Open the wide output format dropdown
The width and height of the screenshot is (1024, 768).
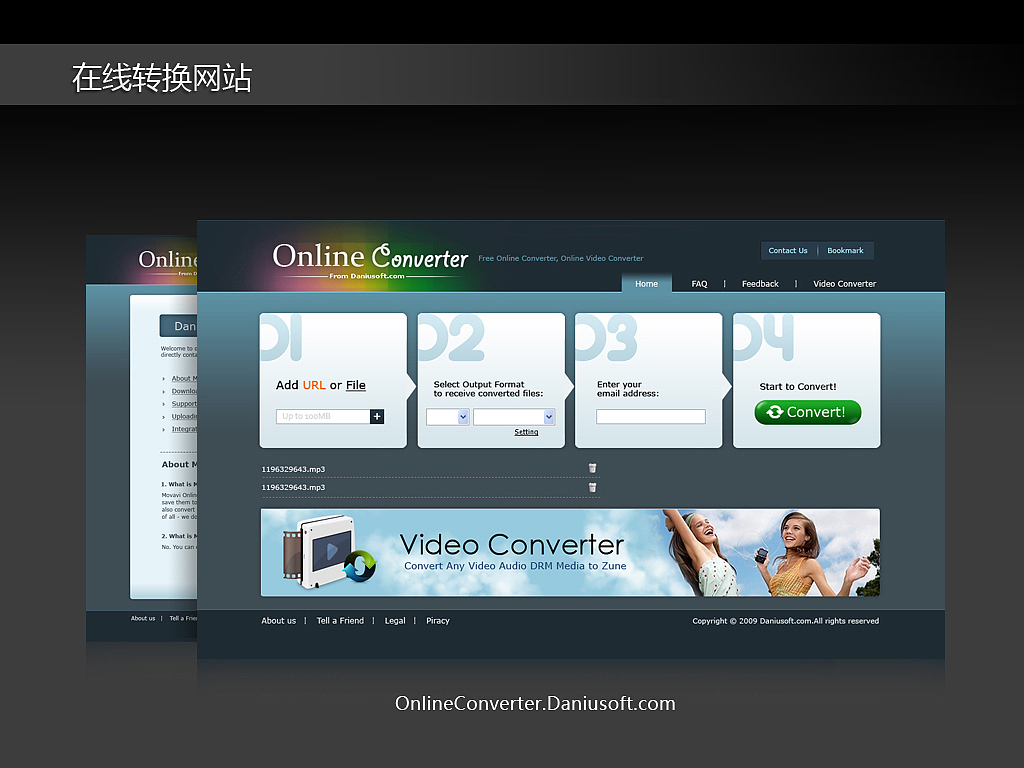click(x=514, y=417)
